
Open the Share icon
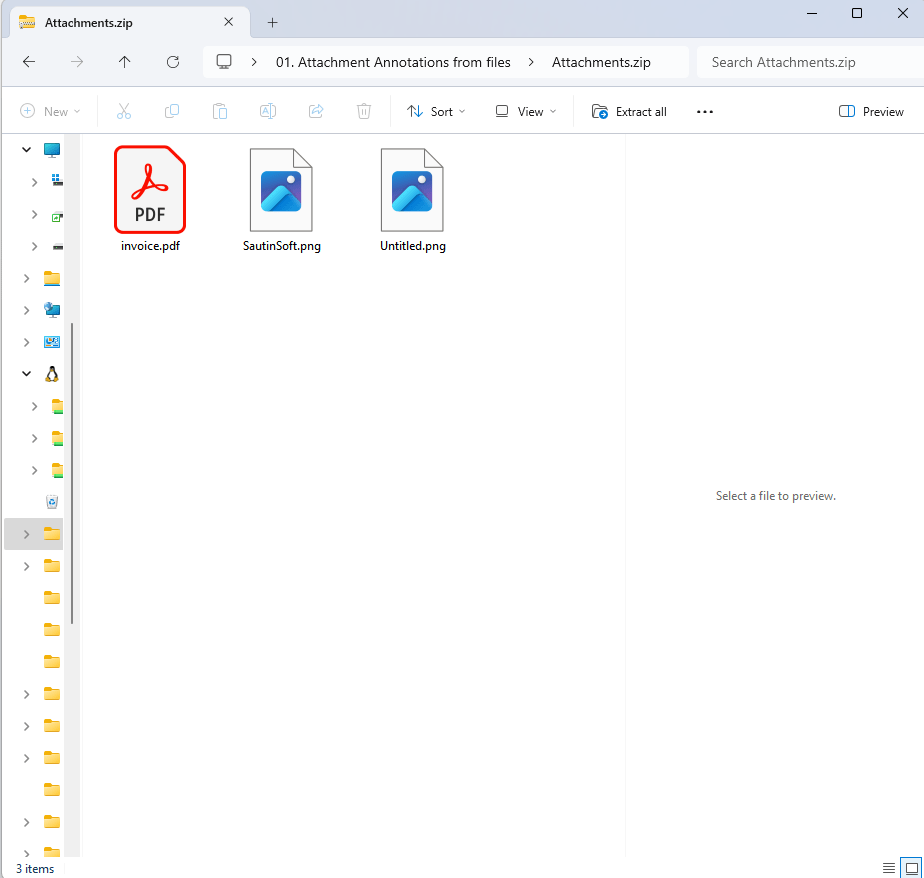pyautogui.click(x=316, y=111)
